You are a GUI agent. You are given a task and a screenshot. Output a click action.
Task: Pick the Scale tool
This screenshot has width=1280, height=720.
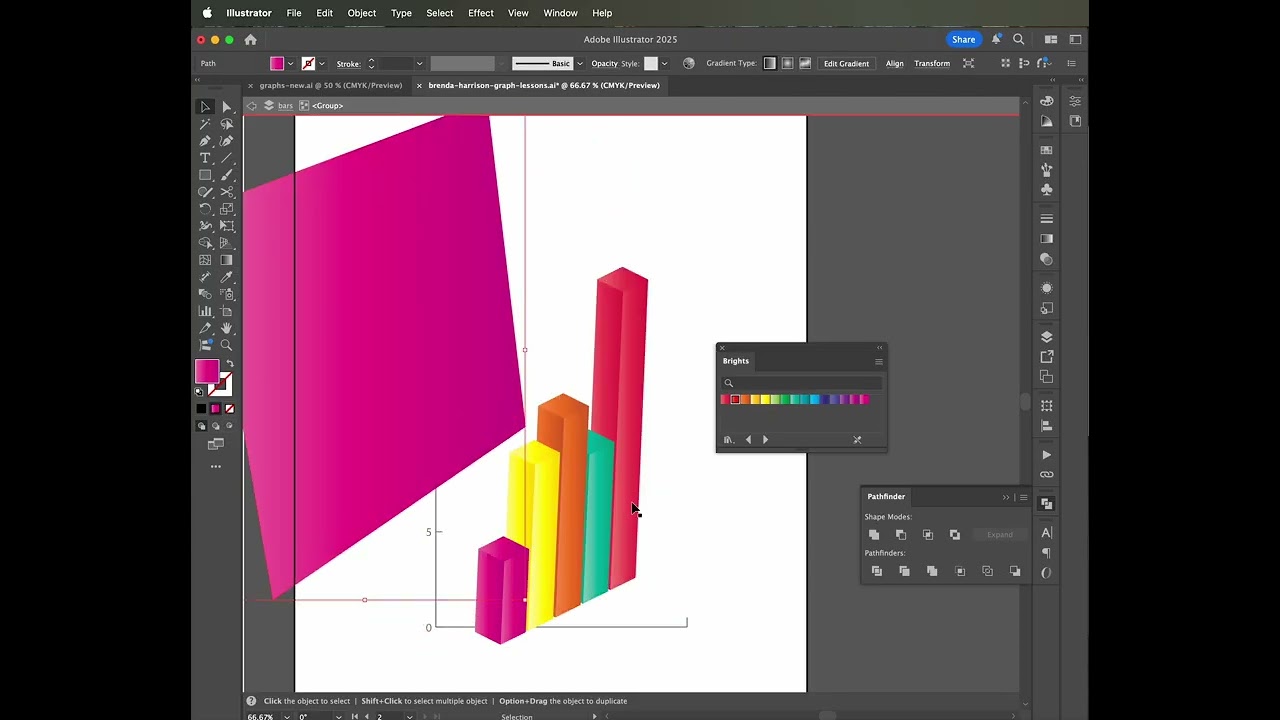(227, 209)
